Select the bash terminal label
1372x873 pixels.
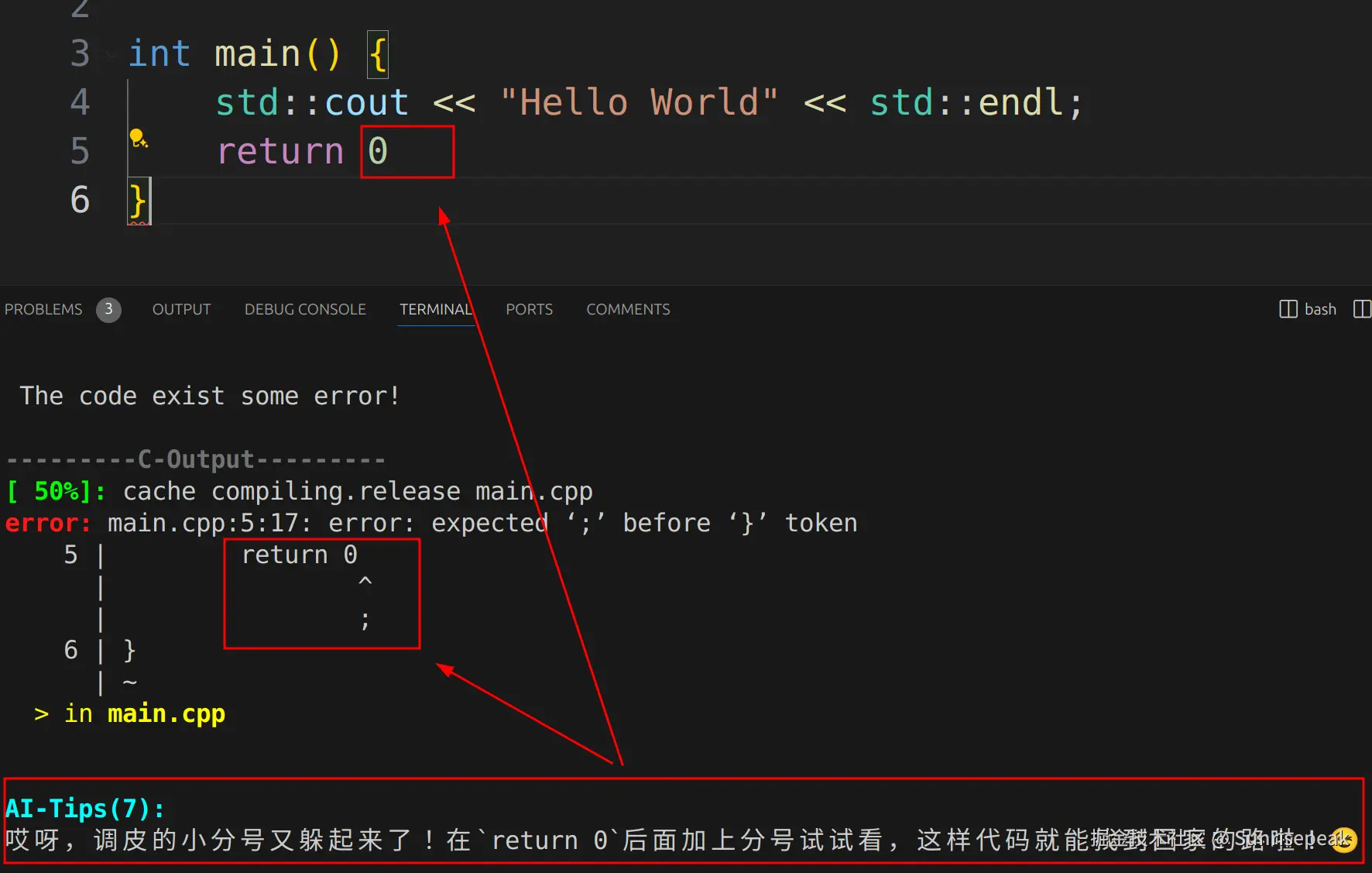click(1320, 309)
